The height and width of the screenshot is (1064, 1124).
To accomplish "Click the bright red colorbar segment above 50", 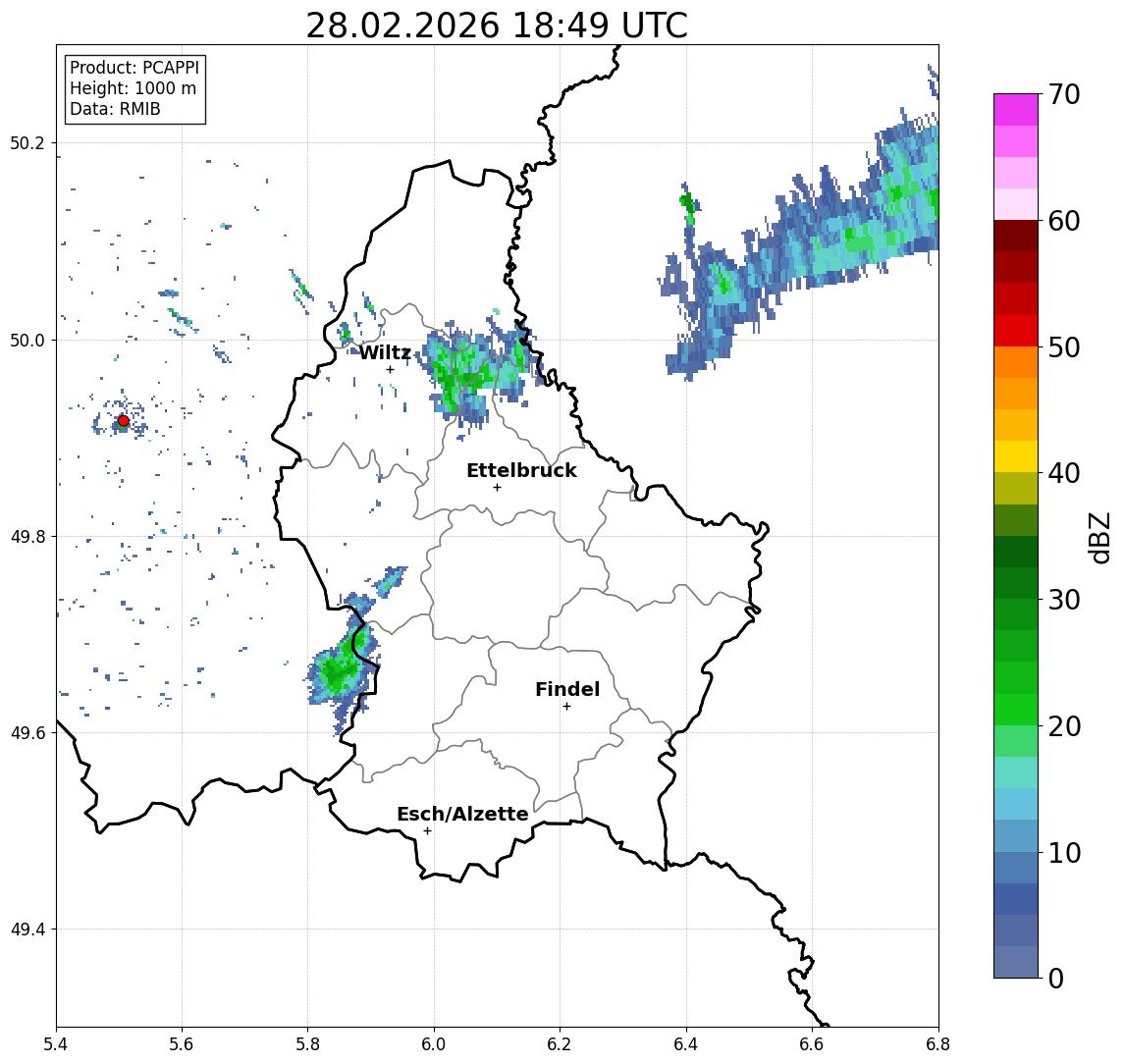I will [x=1016, y=331].
